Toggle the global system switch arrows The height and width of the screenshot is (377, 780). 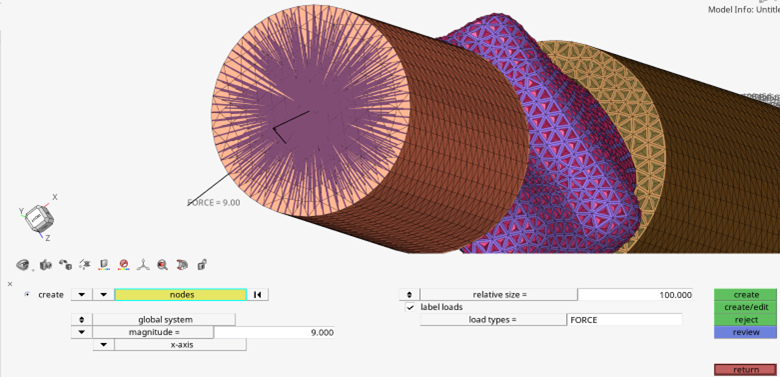82,319
